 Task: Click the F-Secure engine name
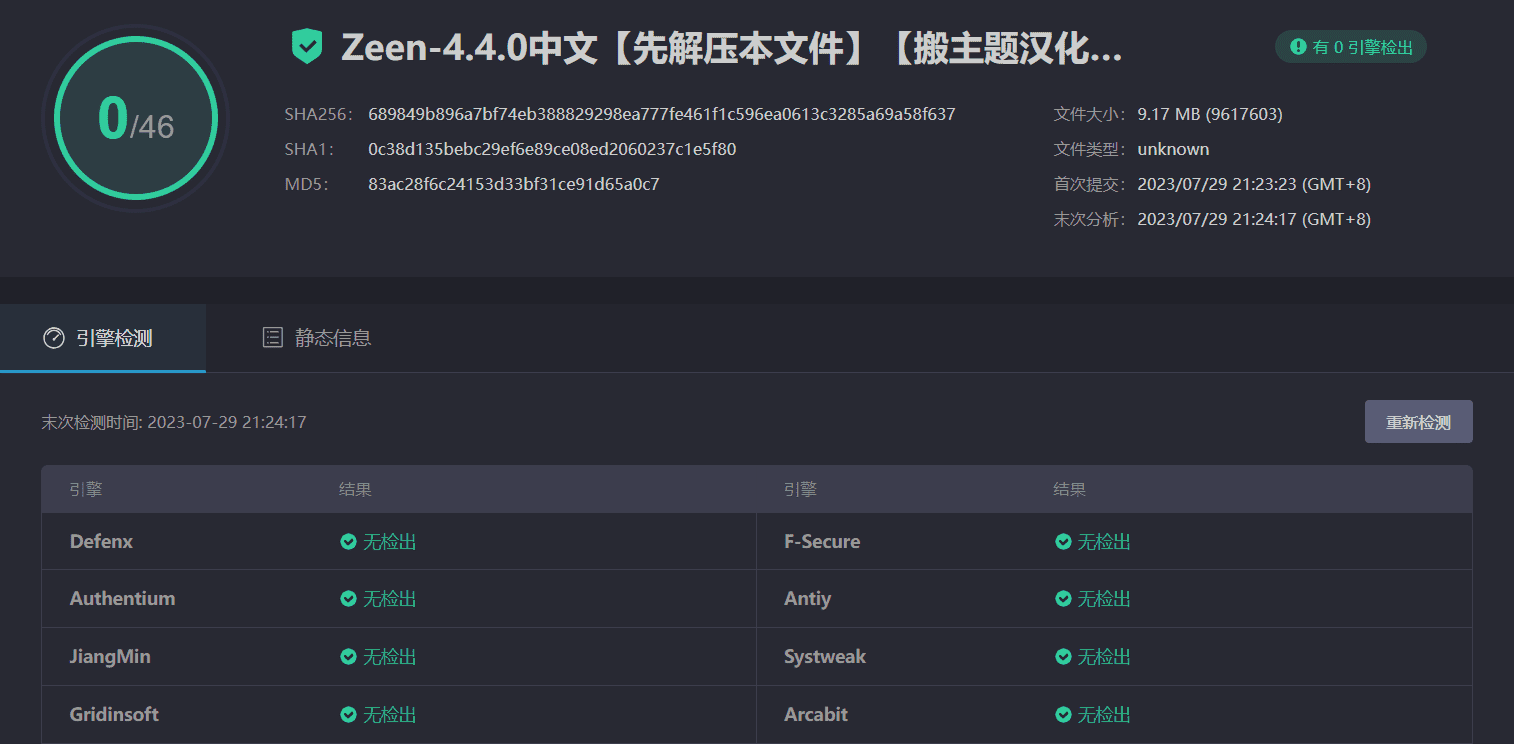click(822, 542)
